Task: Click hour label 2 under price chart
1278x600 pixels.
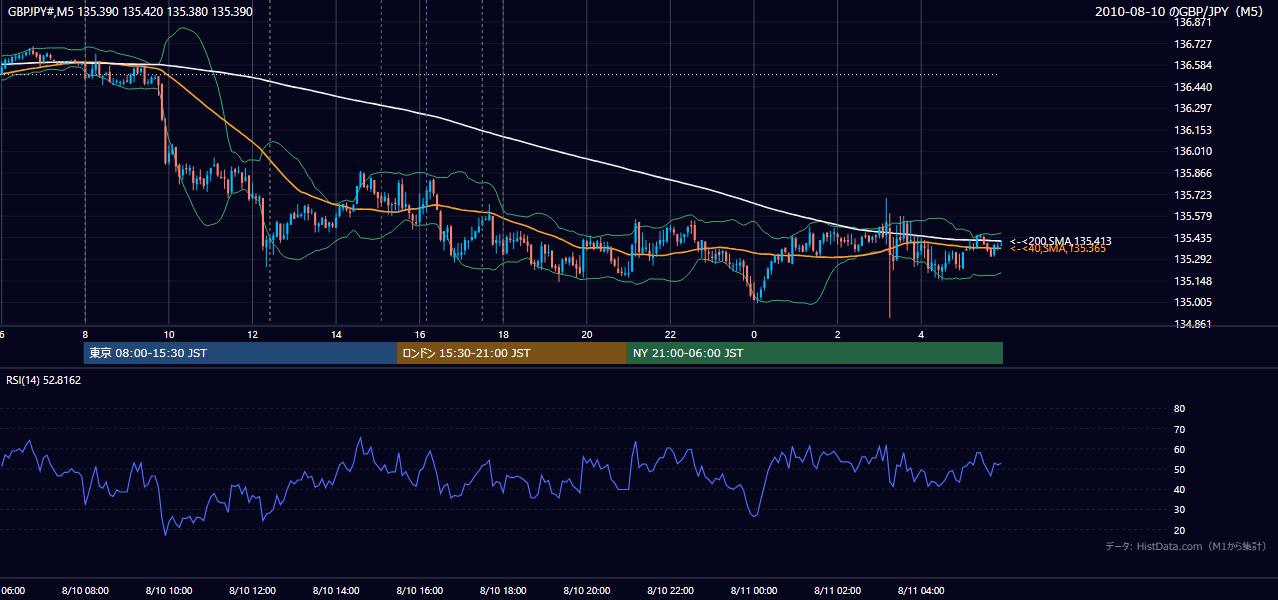Action: click(x=838, y=334)
